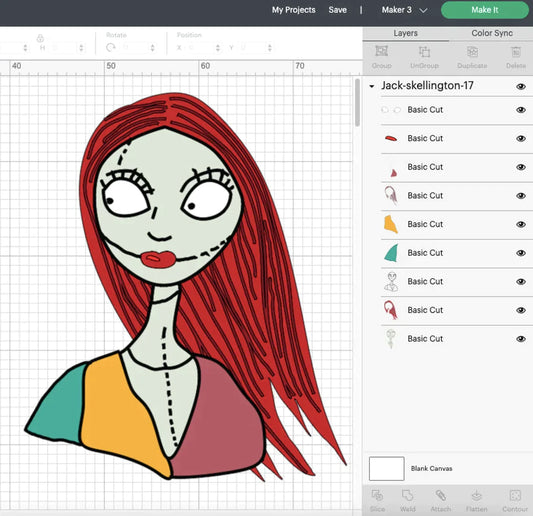
Task: Select the pale green skin layer thumbnail
Action: pyautogui.click(x=391, y=339)
